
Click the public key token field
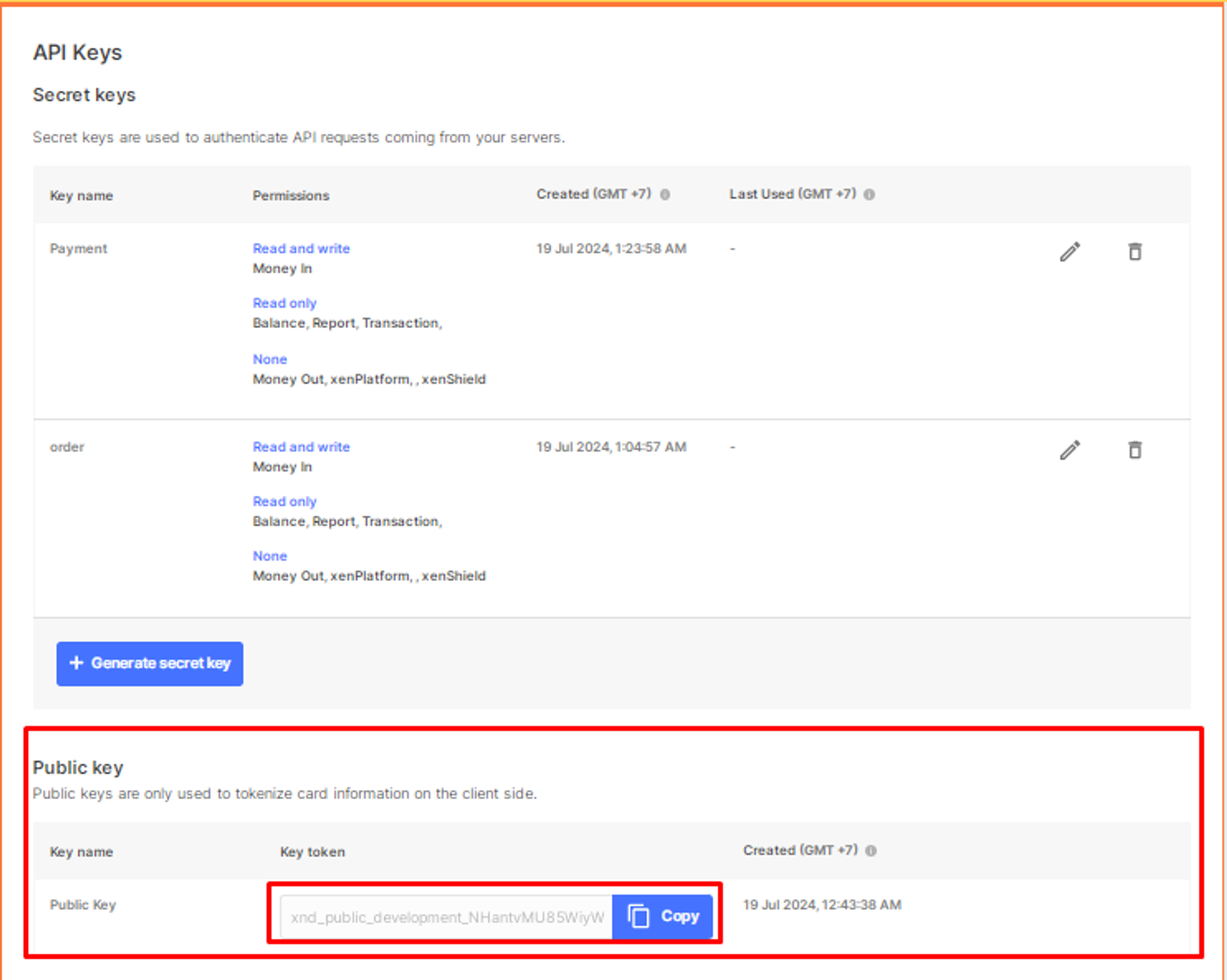tap(446, 917)
